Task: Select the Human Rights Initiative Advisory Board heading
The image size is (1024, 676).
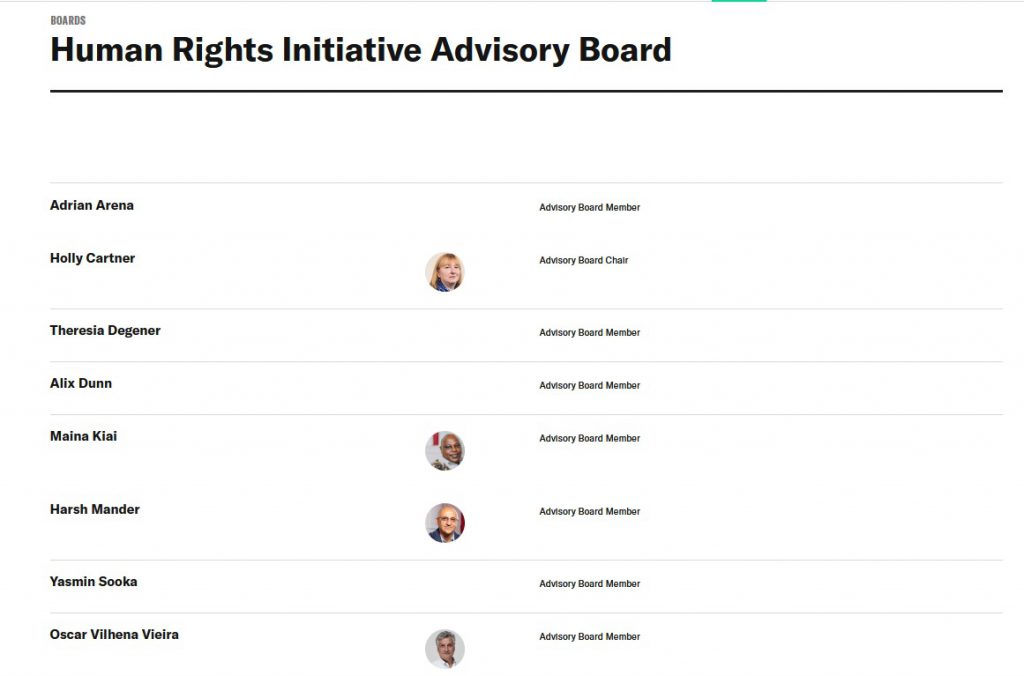Action: [x=360, y=50]
